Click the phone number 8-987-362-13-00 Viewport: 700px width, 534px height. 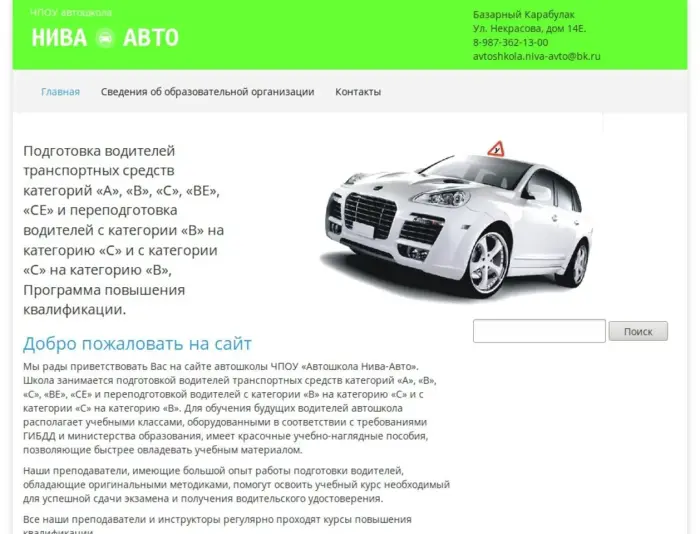(x=510, y=42)
